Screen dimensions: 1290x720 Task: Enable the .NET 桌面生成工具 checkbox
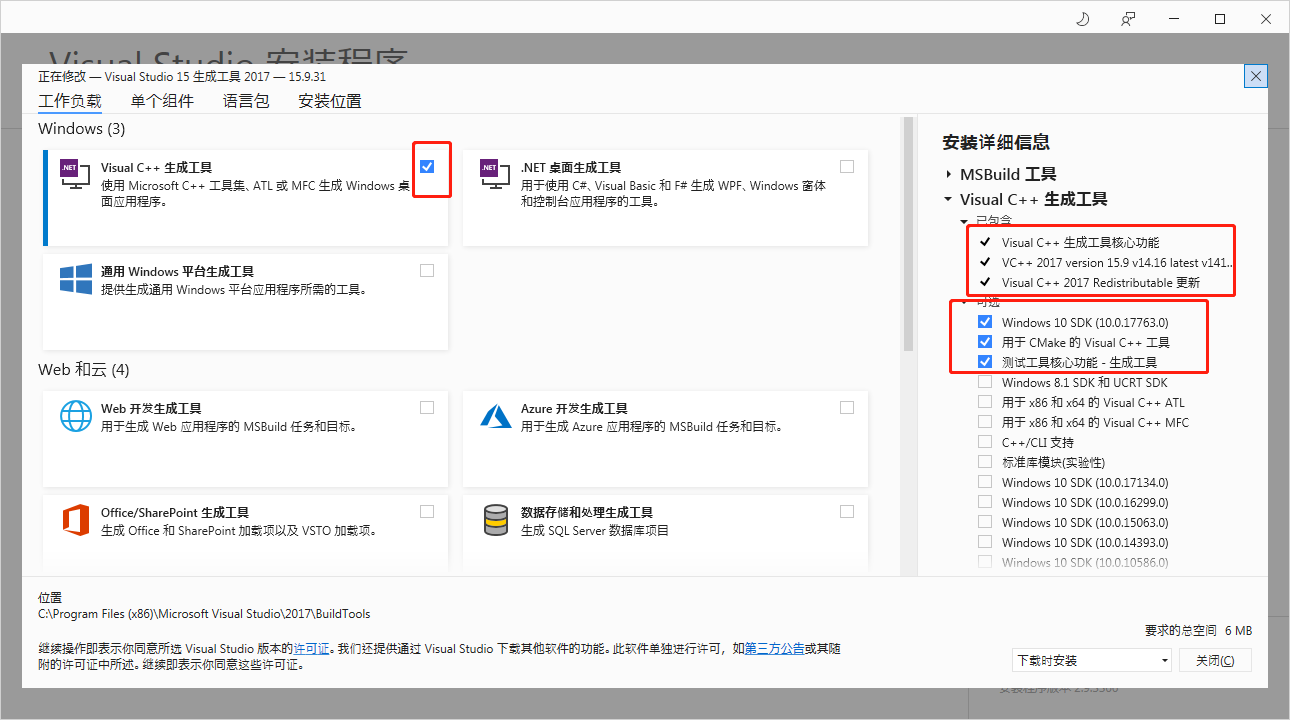coord(847,165)
